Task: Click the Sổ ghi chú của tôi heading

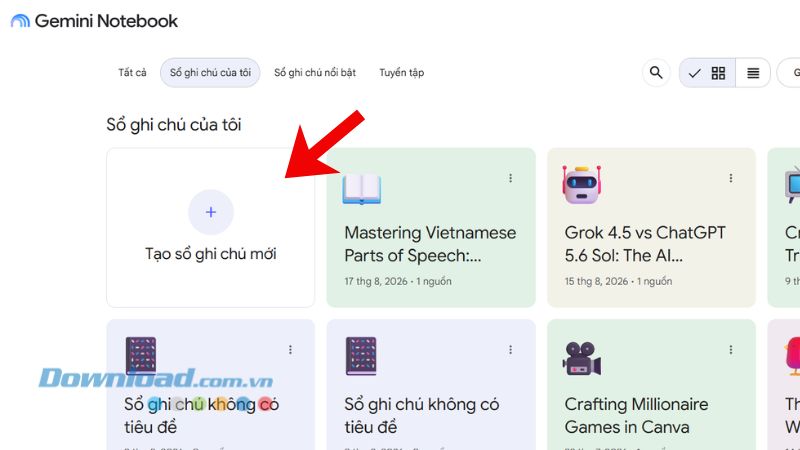Action: point(173,124)
